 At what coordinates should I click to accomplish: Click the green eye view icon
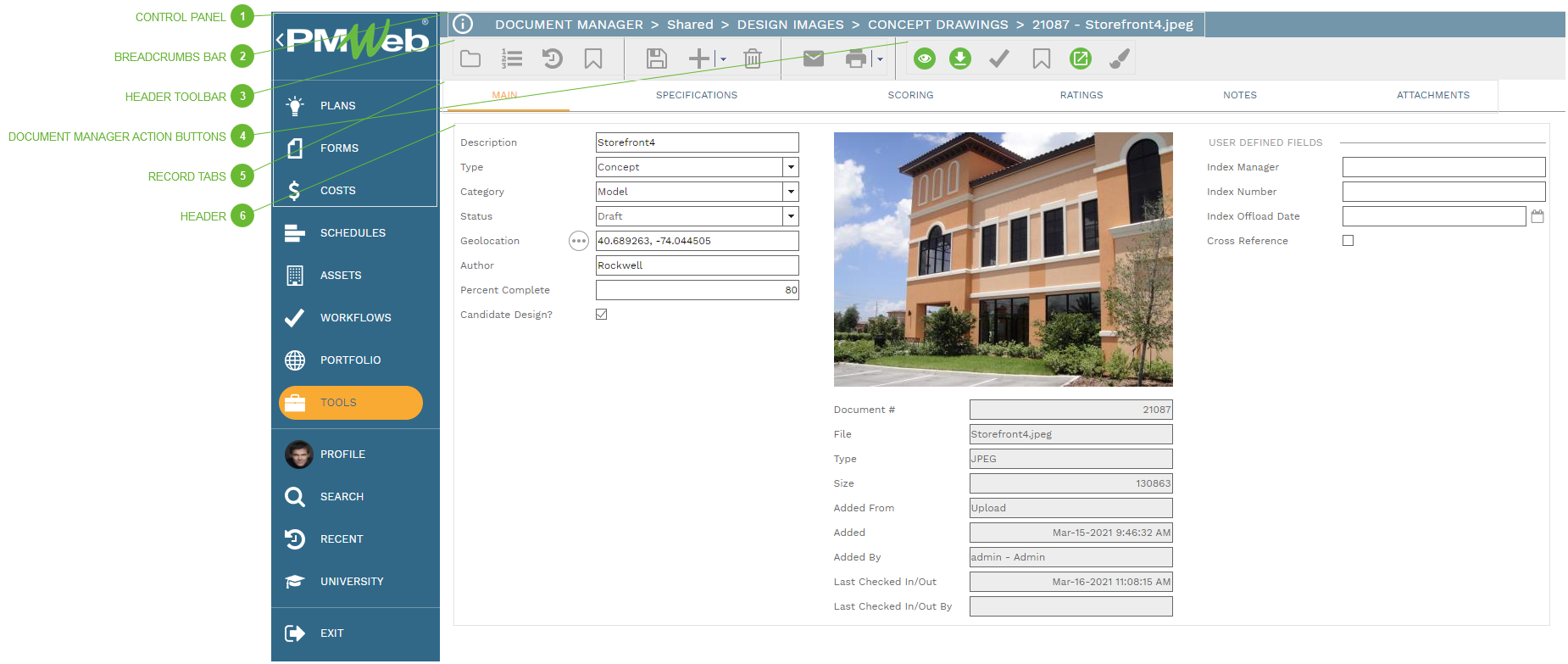pos(924,59)
